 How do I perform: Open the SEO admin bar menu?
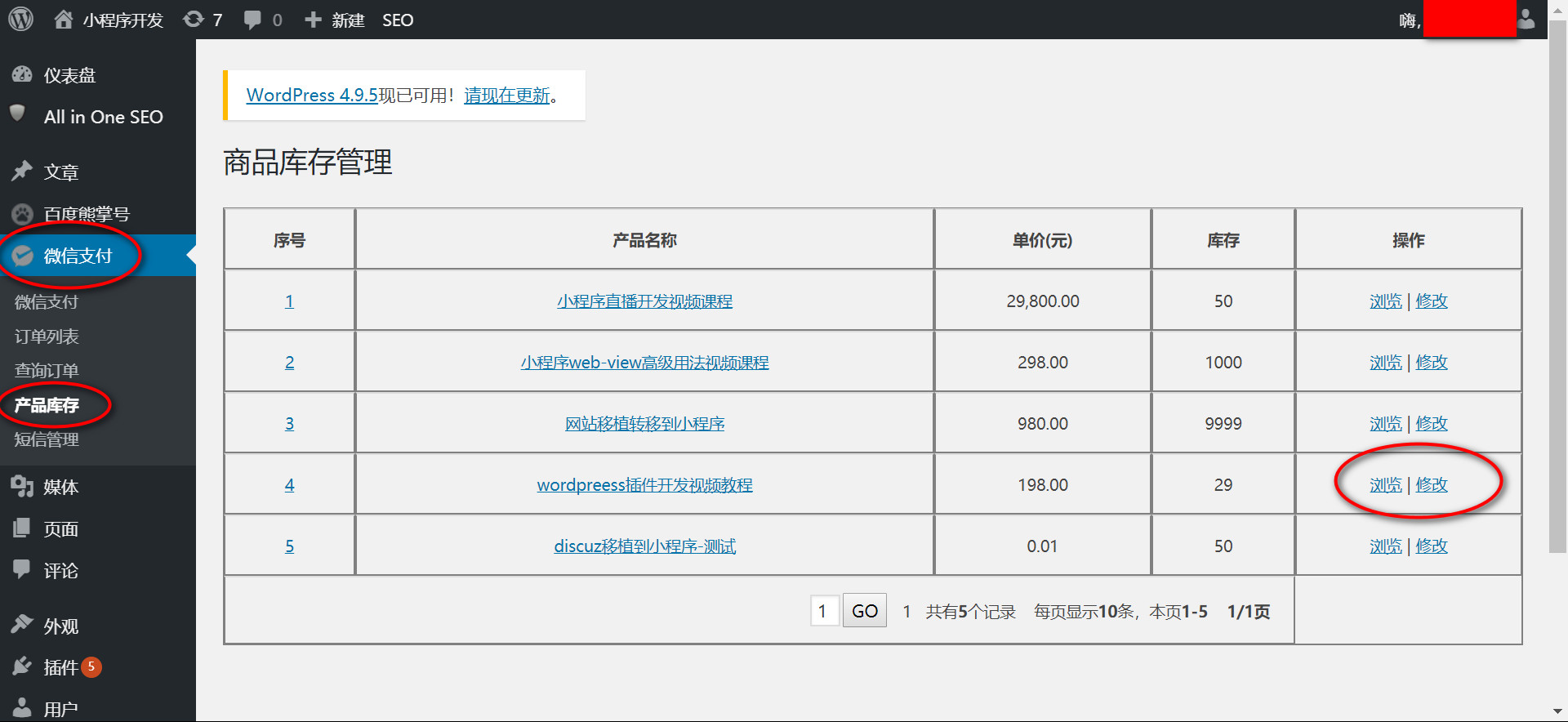(x=398, y=20)
